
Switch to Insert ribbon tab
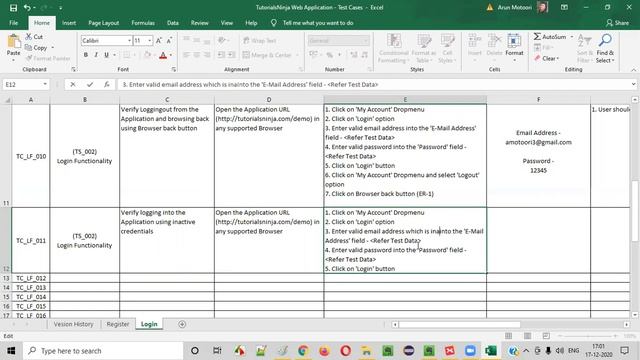[69, 23]
